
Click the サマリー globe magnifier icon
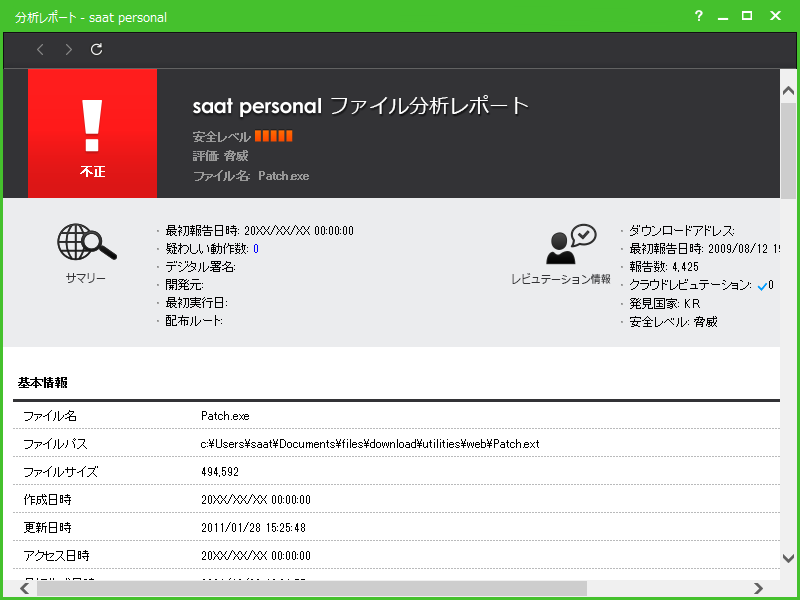pyautogui.click(x=86, y=242)
